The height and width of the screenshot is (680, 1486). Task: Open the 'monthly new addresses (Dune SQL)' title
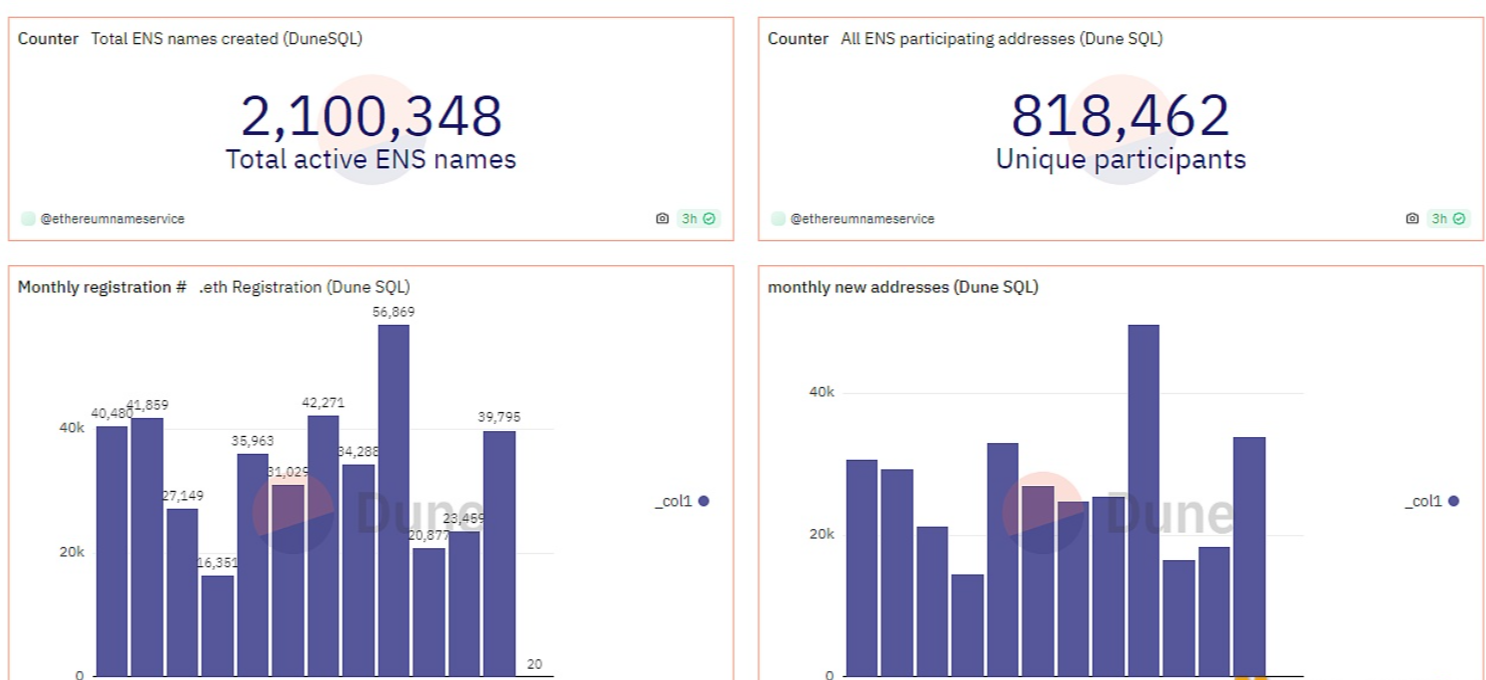[x=902, y=287]
